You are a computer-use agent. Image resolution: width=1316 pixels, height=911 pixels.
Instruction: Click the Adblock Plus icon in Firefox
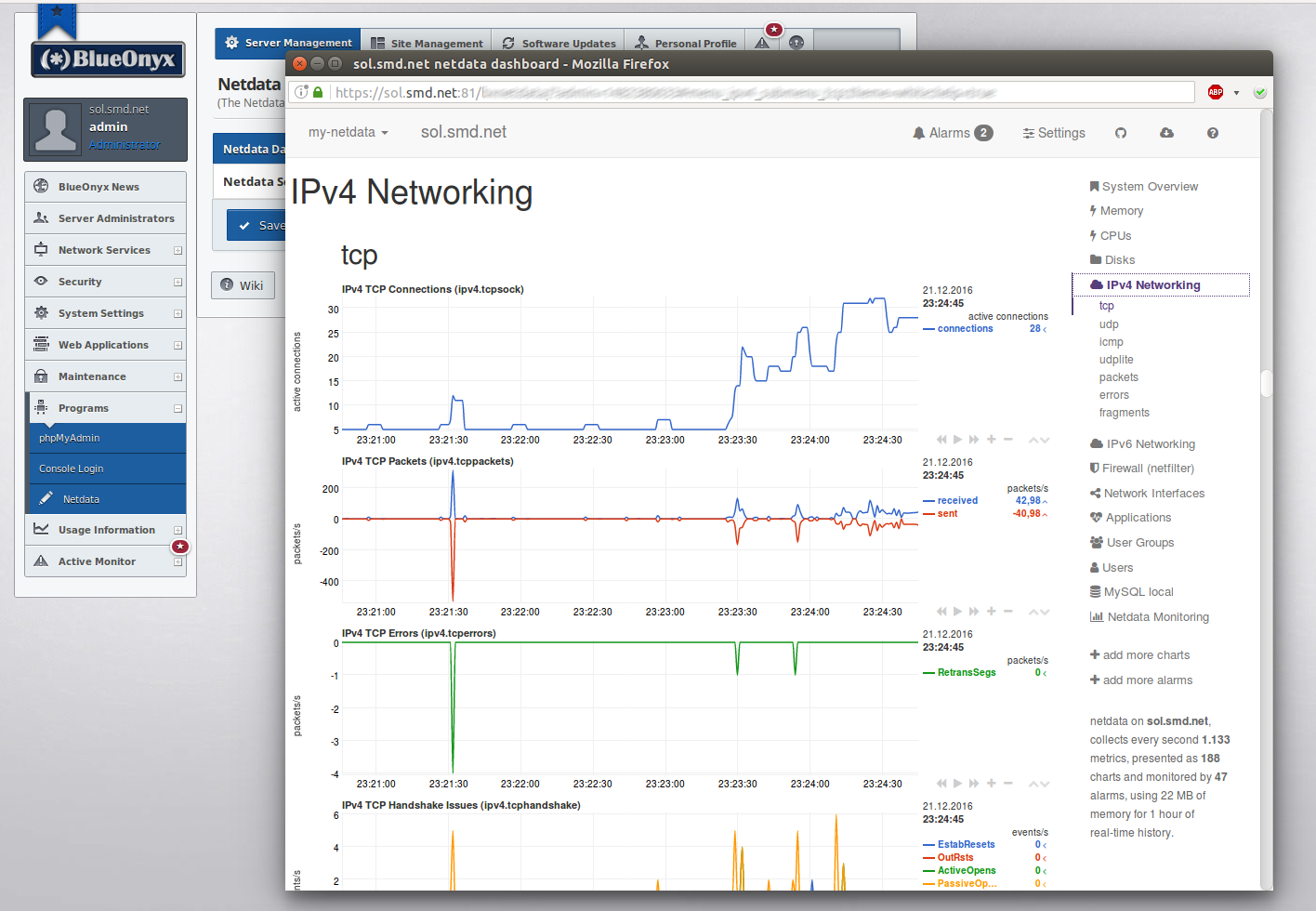coord(1215,92)
